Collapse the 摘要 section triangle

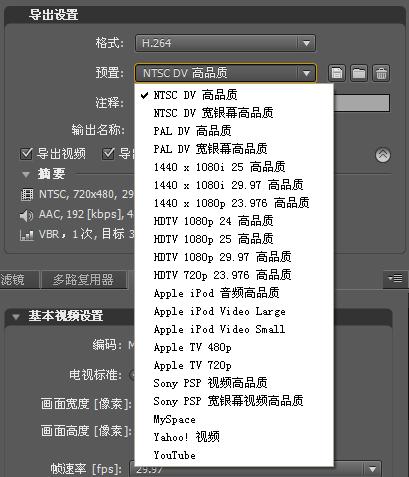pyautogui.click(x=26, y=174)
